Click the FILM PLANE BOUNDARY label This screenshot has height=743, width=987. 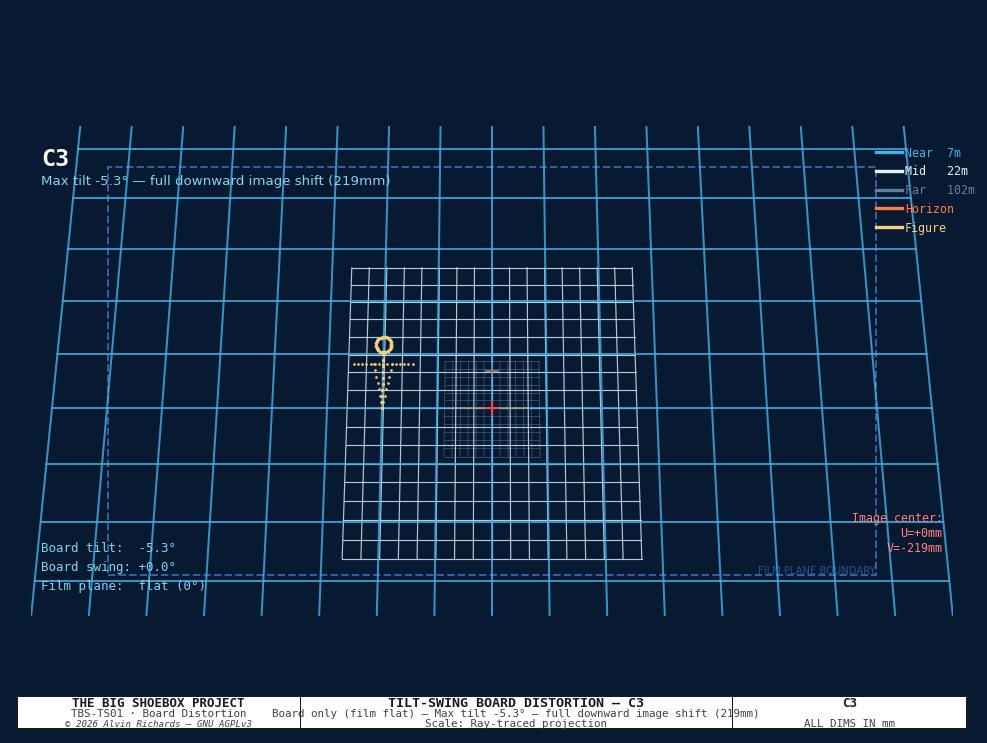(816, 570)
